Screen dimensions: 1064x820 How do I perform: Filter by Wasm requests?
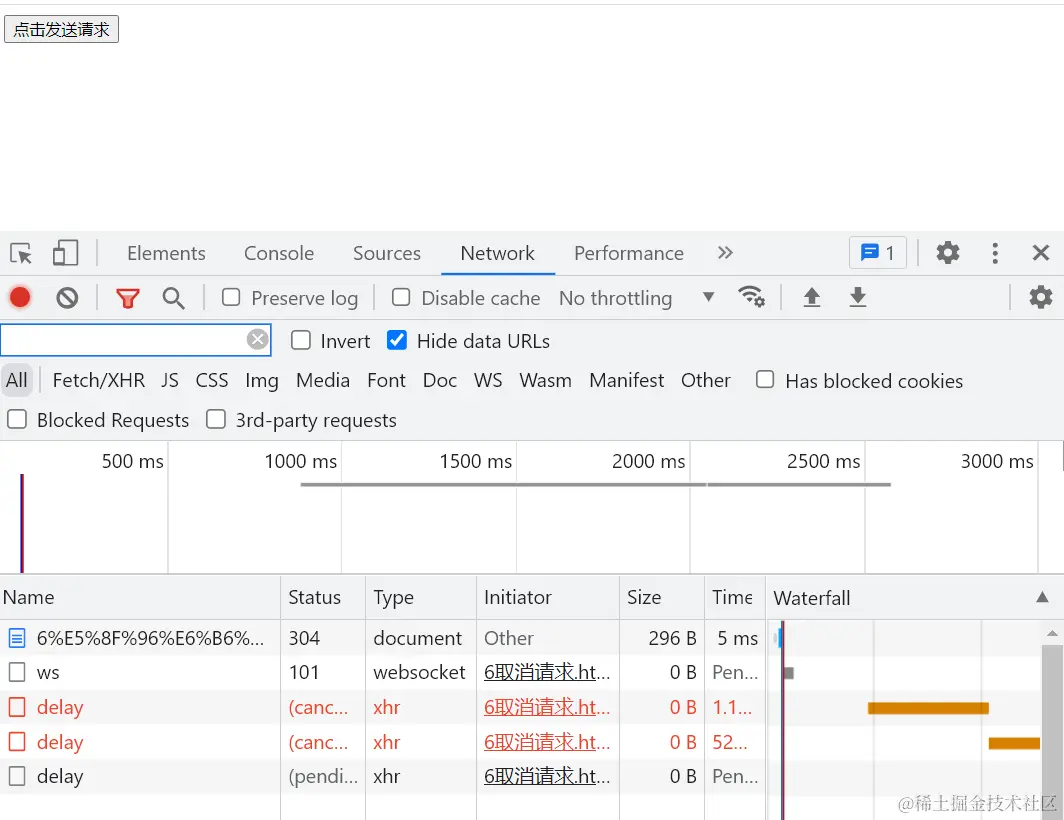546,380
